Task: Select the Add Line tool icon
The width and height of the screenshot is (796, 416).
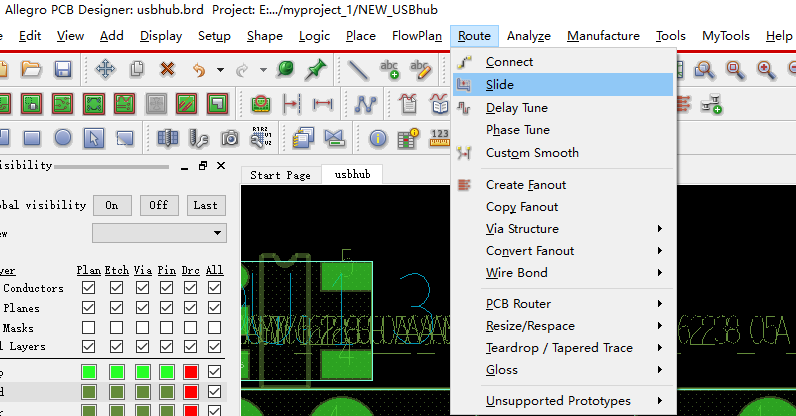Action: click(358, 70)
